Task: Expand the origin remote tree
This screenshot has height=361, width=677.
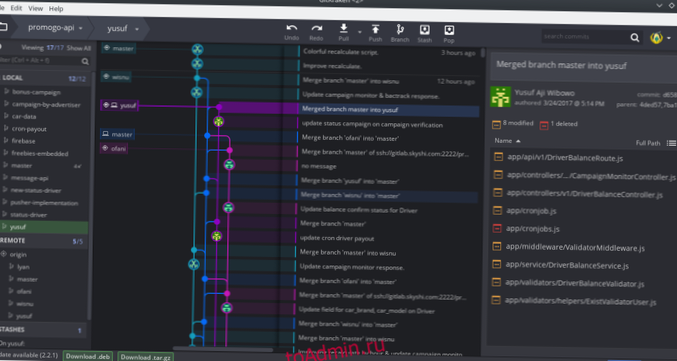Action: [18, 254]
